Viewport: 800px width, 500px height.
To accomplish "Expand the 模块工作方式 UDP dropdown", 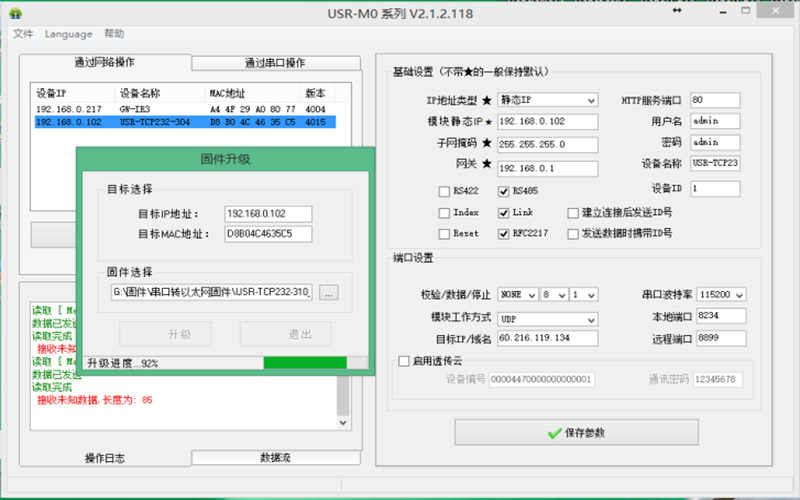I will coord(546,318).
